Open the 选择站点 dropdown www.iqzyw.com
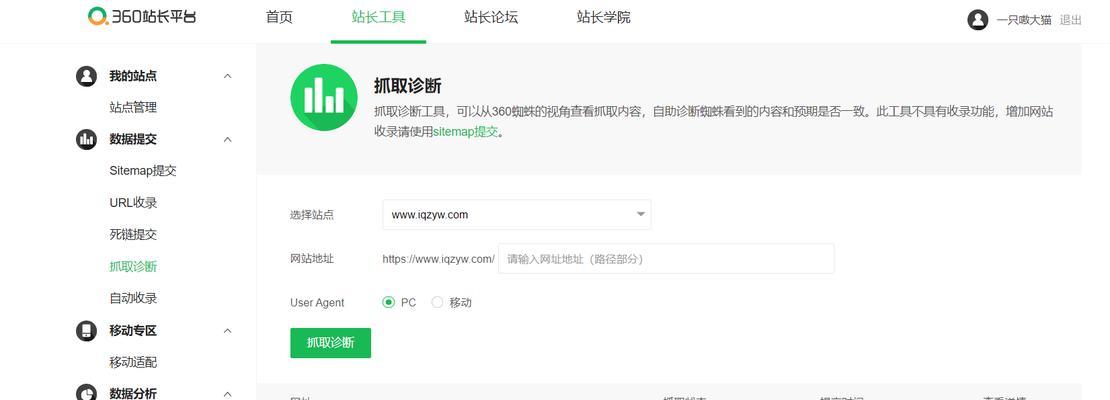1110x400 pixels. 517,215
